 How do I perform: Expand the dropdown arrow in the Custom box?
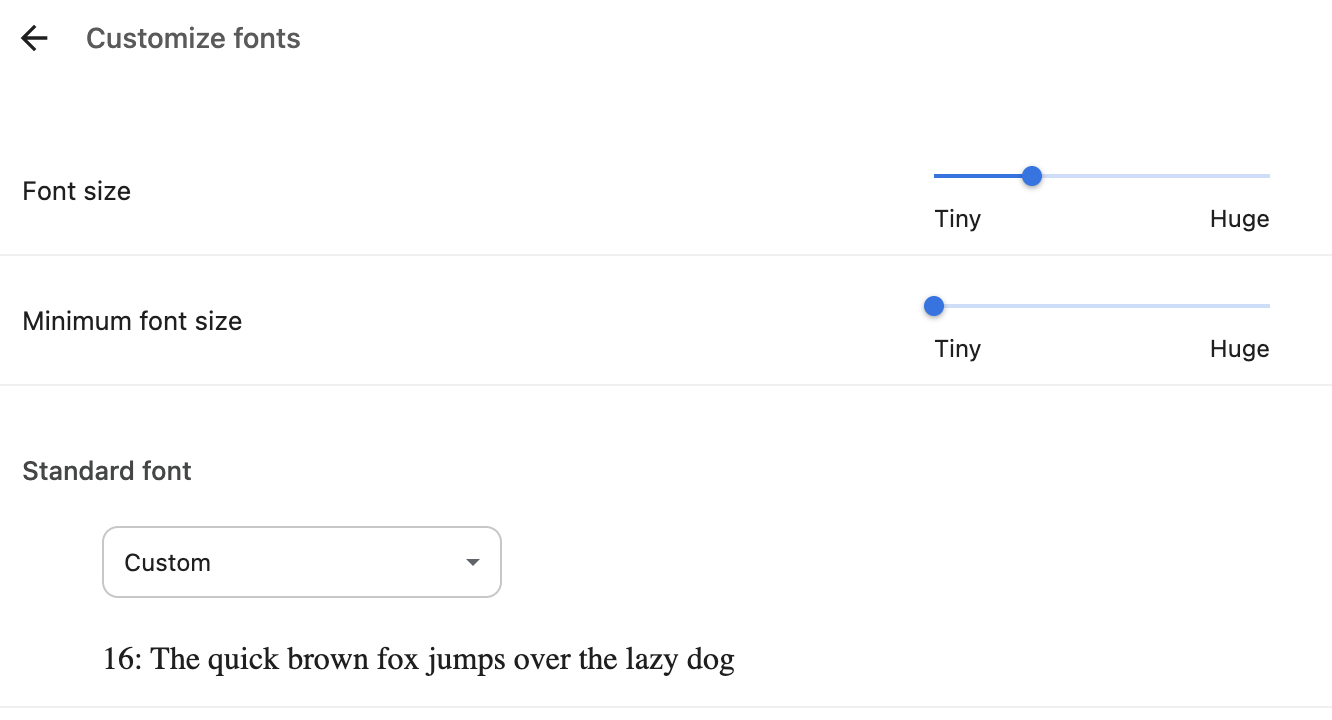(473, 563)
